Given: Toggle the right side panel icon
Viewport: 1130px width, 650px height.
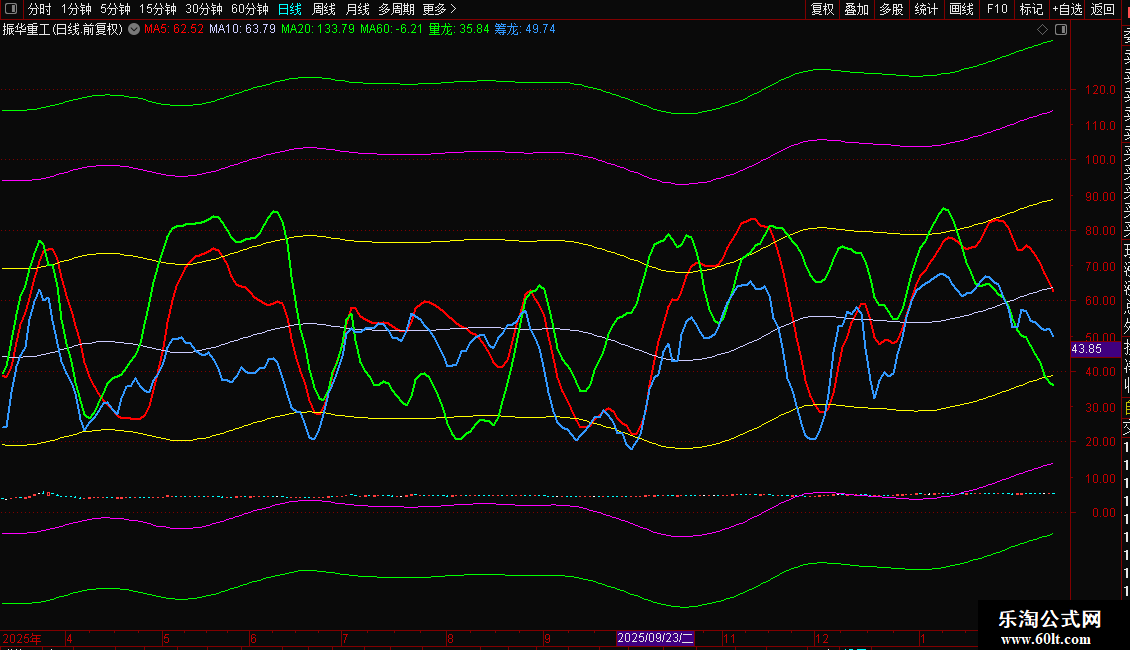Looking at the screenshot, I should coord(1061,29).
